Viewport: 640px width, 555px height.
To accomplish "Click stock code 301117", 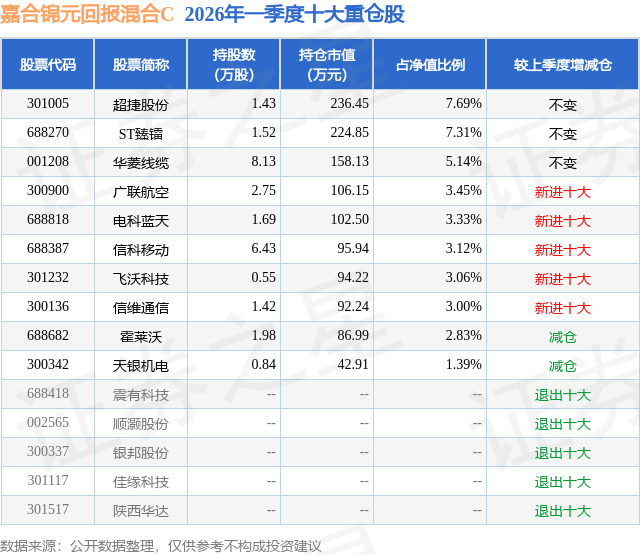I will [48, 480].
